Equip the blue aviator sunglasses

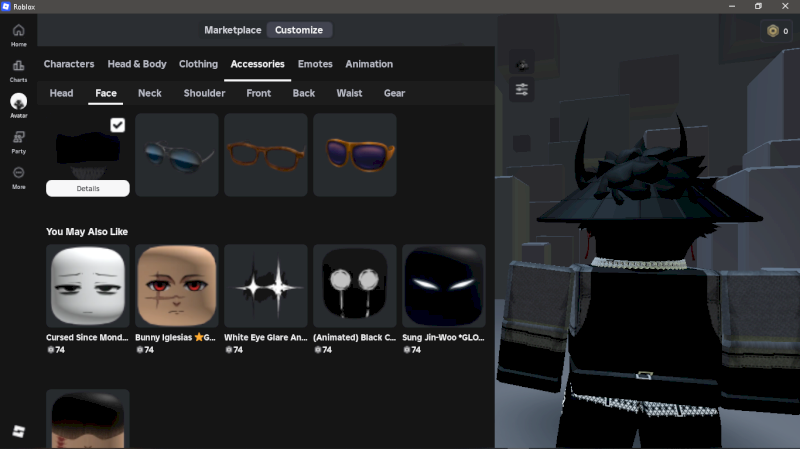coord(177,155)
